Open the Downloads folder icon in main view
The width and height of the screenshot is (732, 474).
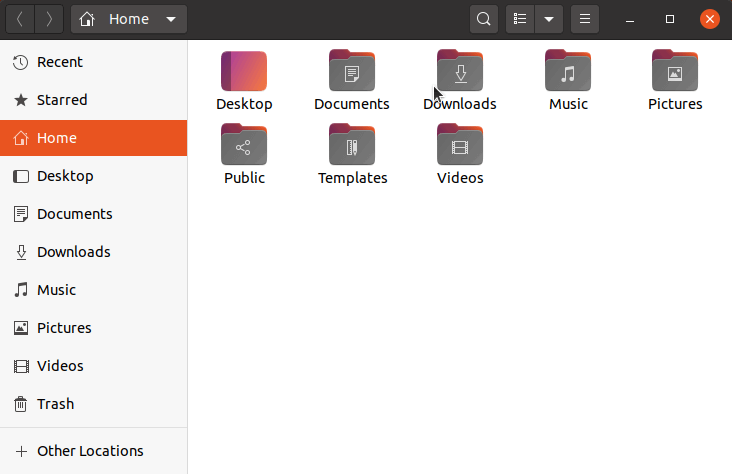(x=460, y=71)
